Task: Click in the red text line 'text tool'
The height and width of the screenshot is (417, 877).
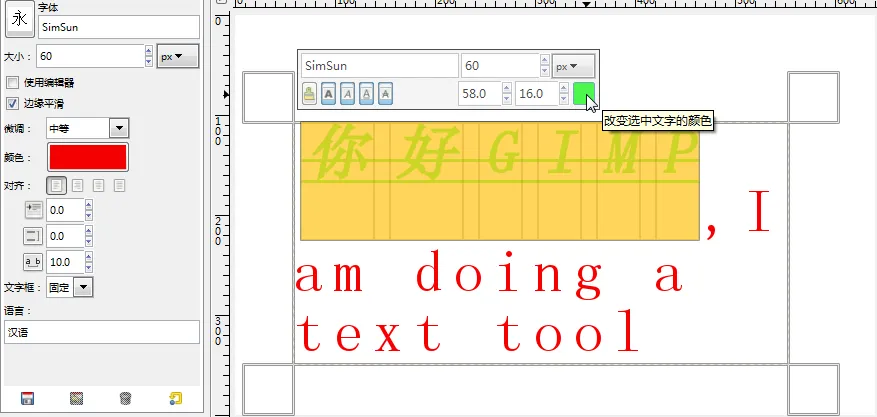Action: point(467,331)
